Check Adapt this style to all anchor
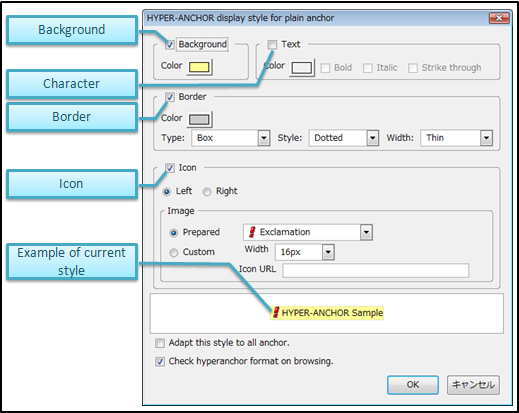 160,343
